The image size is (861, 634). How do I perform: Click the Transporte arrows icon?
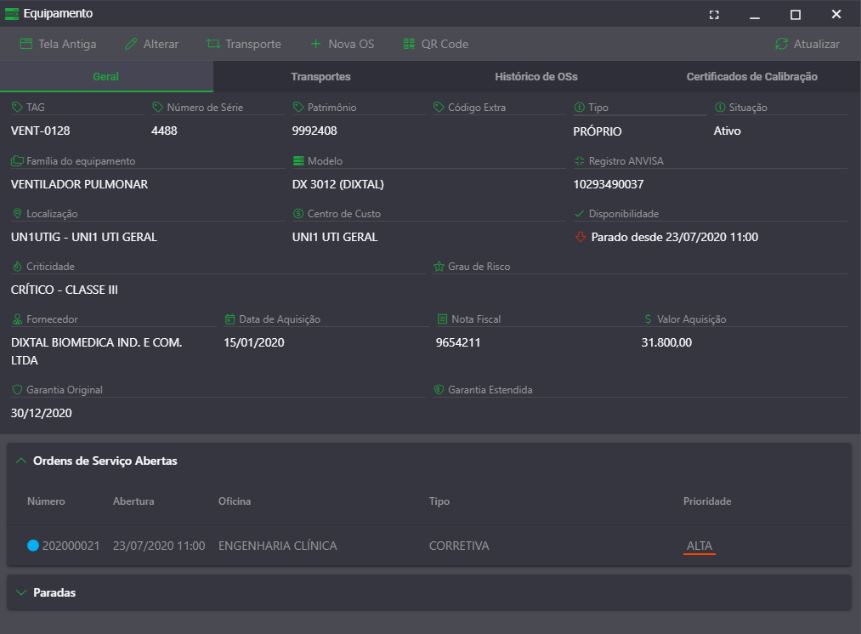[x=213, y=44]
